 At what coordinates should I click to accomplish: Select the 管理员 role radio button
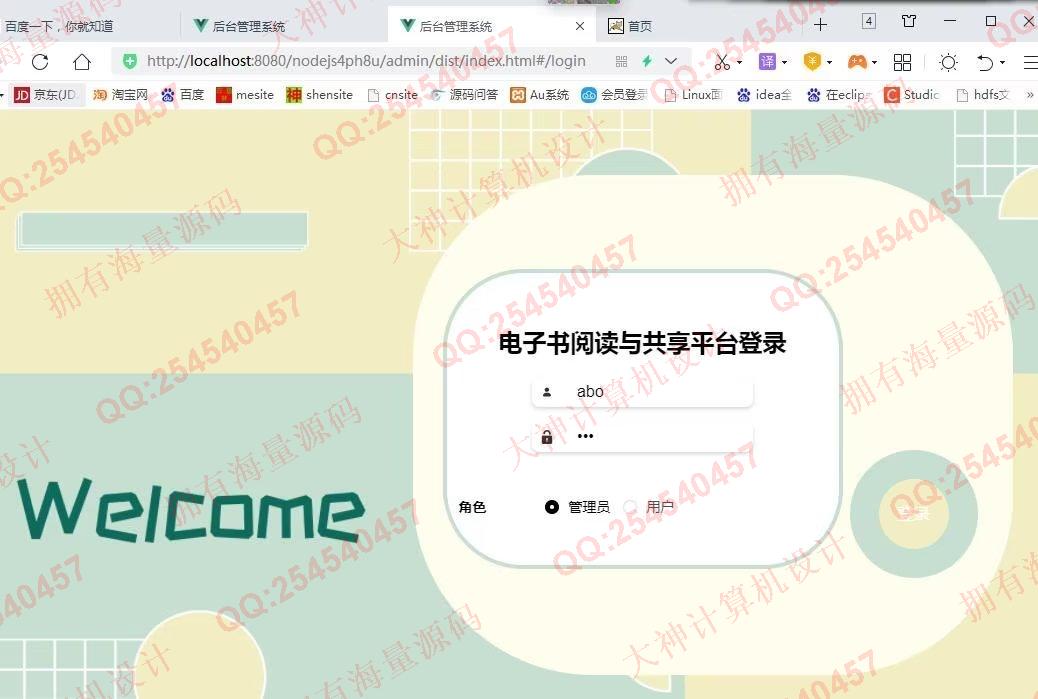[551, 507]
